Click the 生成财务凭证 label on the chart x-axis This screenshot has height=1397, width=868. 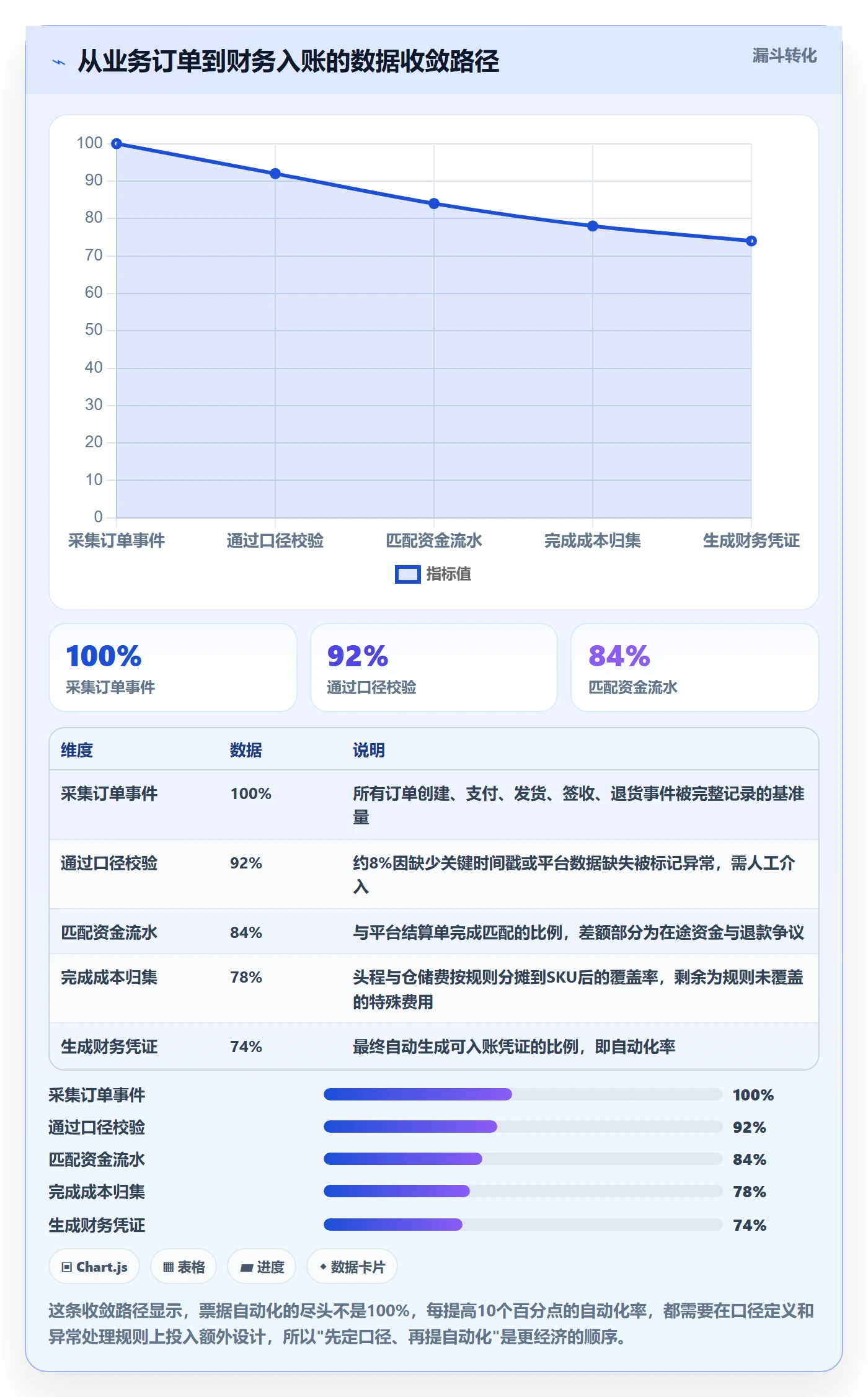pyautogui.click(x=751, y=541)
